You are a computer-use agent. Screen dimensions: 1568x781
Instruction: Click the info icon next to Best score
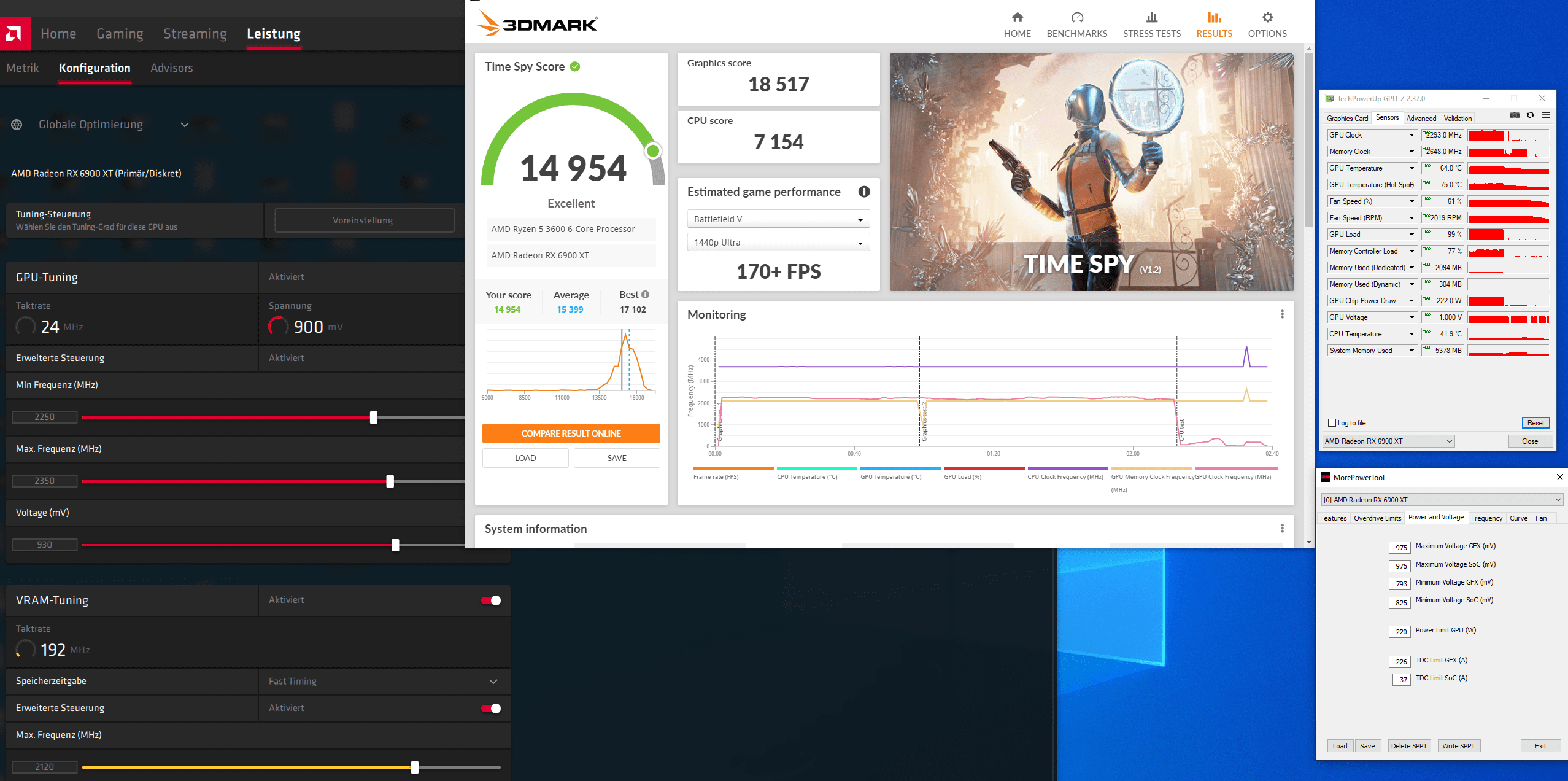pyautogui.click(x=645, y=295)
